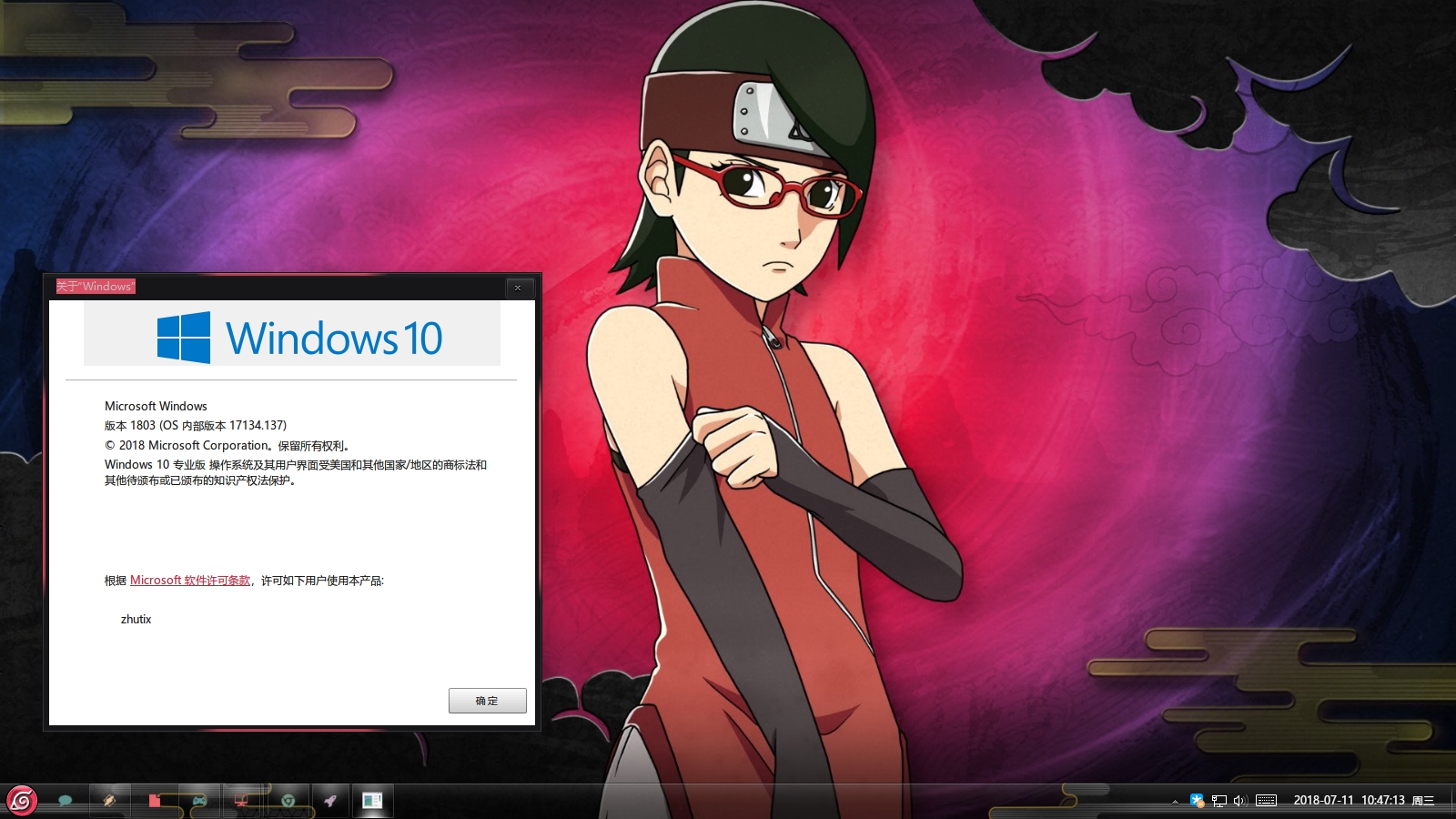This screenshot has width=1456, height=819.
Task: Show hidden system tray icons
Action: 1175,801
